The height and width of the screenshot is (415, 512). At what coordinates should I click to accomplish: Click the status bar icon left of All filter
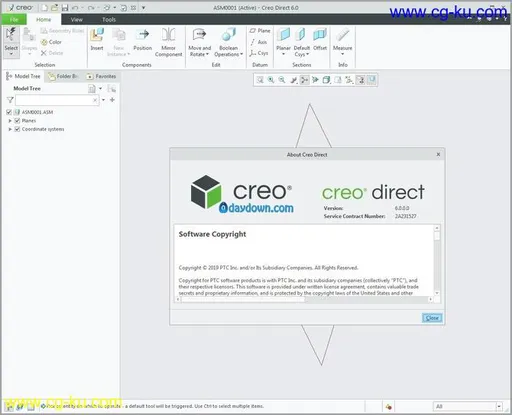388,406
